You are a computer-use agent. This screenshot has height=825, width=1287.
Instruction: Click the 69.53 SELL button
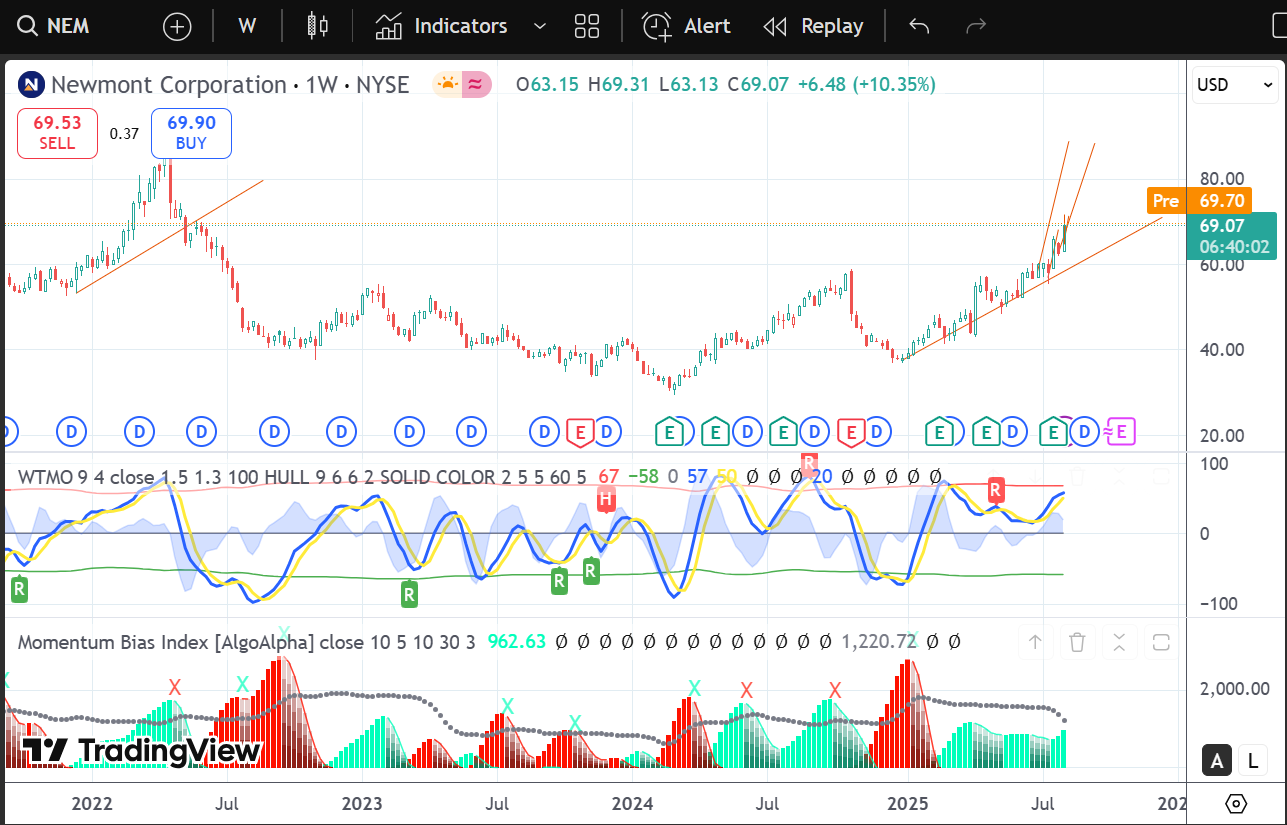pyautogui.click(x=57, y=133)
